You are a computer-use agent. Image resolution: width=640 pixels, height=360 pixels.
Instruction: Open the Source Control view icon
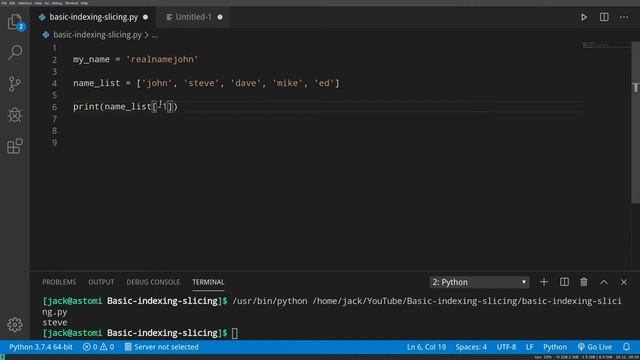[15, 84]
